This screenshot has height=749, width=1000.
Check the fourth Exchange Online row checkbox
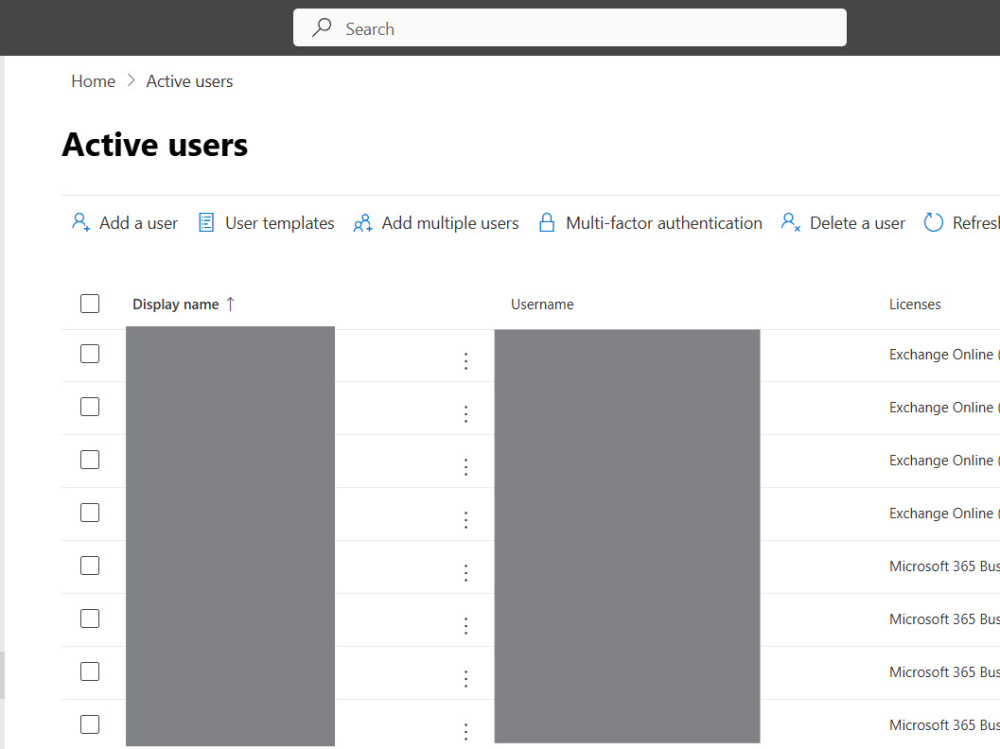click(90, 512)
